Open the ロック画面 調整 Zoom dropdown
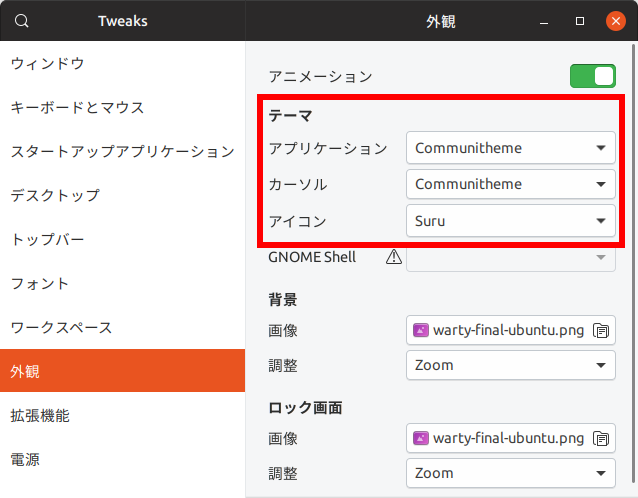 click(511, 473)
